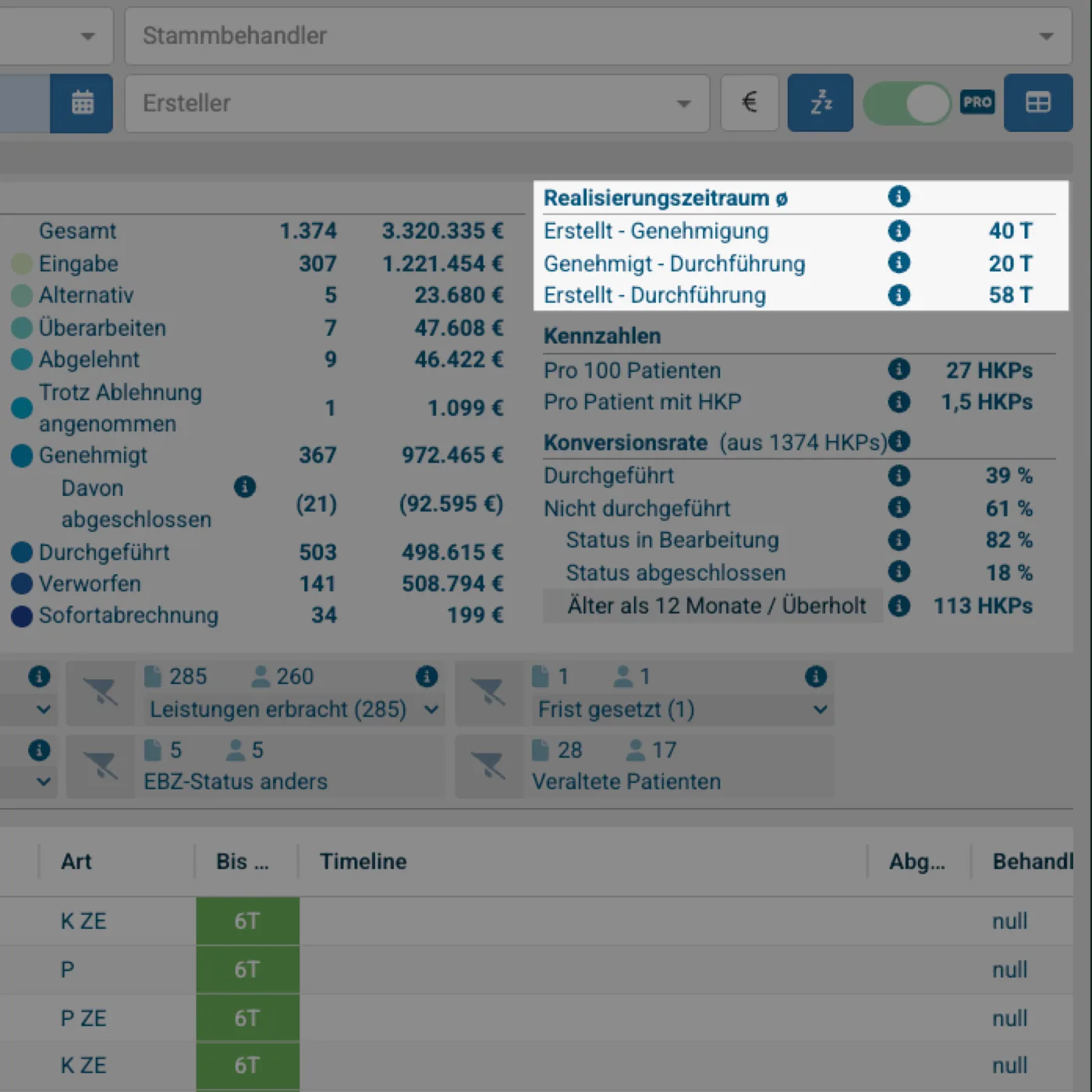Expand the Leistungen erbracht (285) dropdown
The image size is (1092, 1092).
point(292,710)
